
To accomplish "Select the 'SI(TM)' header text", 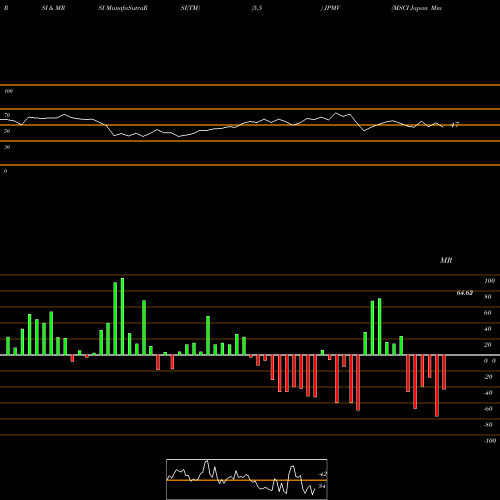I will click(190, 8).
